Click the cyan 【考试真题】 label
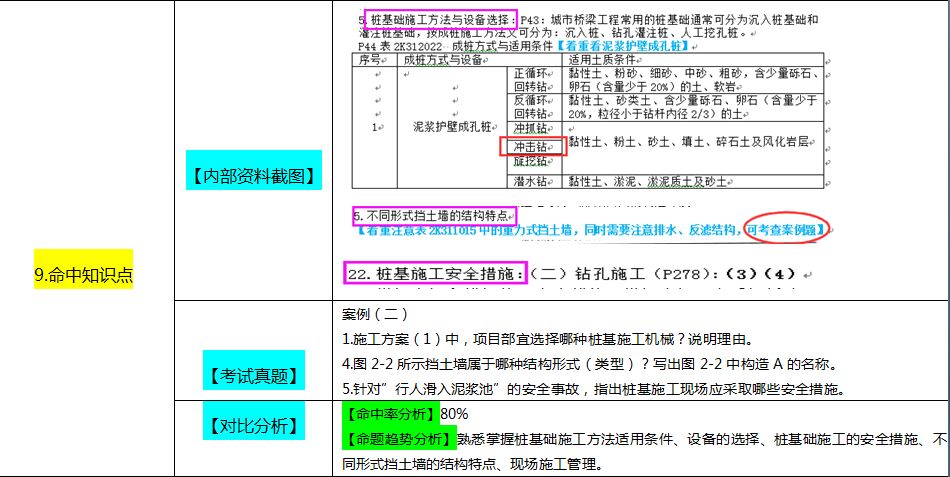This screenshot has width=950, height=477. tap(252, 376)
